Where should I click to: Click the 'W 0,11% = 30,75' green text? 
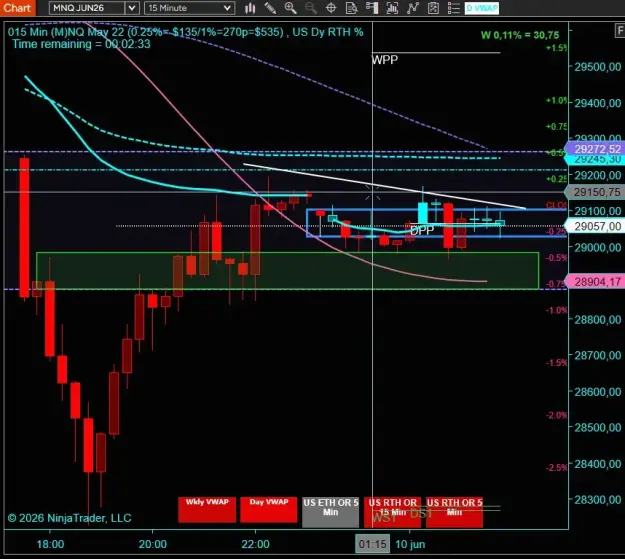click(x=520, y=35)
